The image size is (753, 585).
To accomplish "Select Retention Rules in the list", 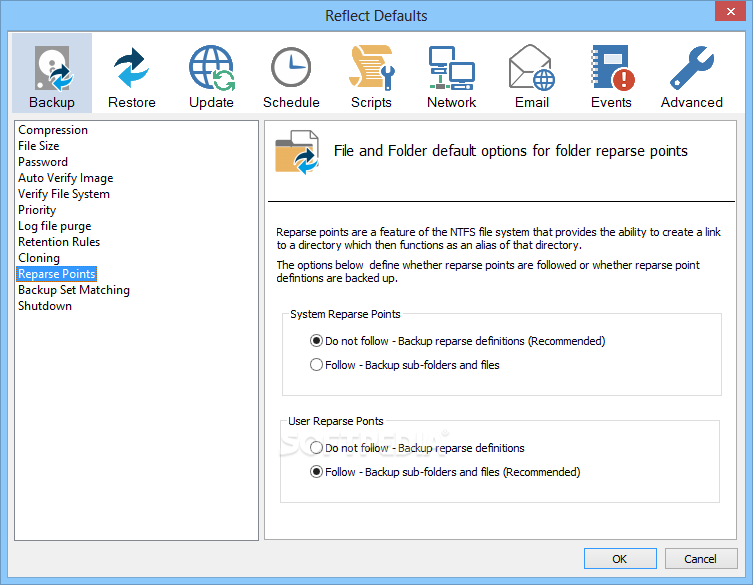I will [x=59, y=242].
